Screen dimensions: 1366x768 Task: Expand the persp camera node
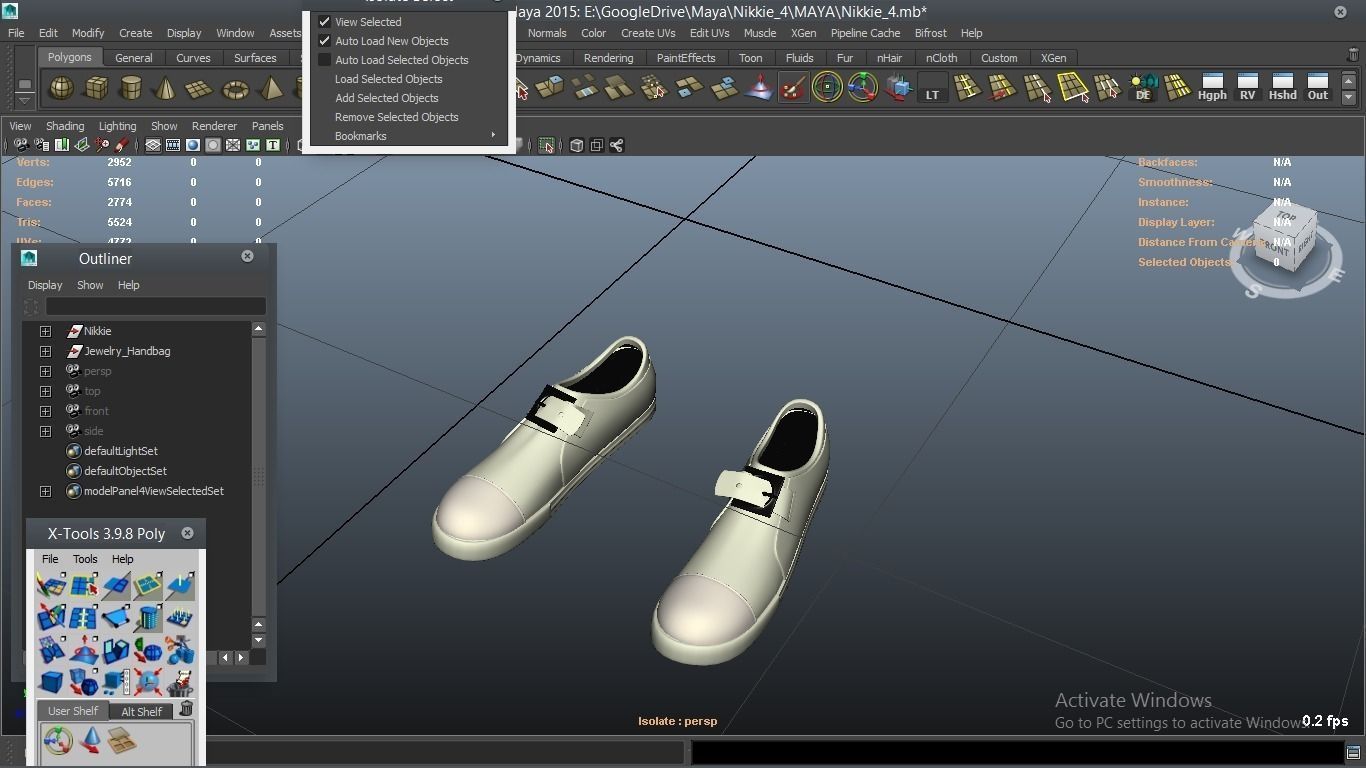coord(45,371)
